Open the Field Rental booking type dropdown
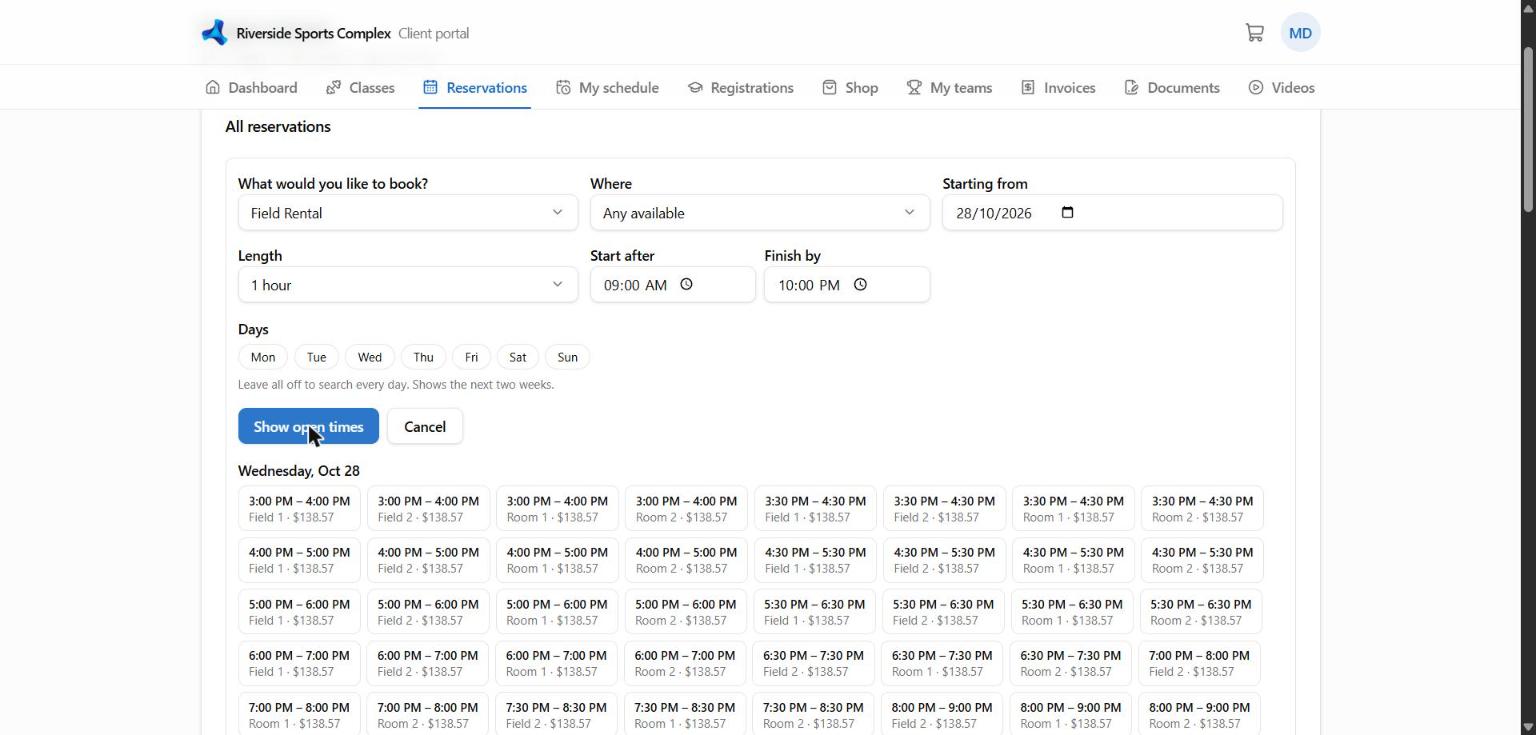This screenshot has height=735, width=1536. click(x=408, y=213)
